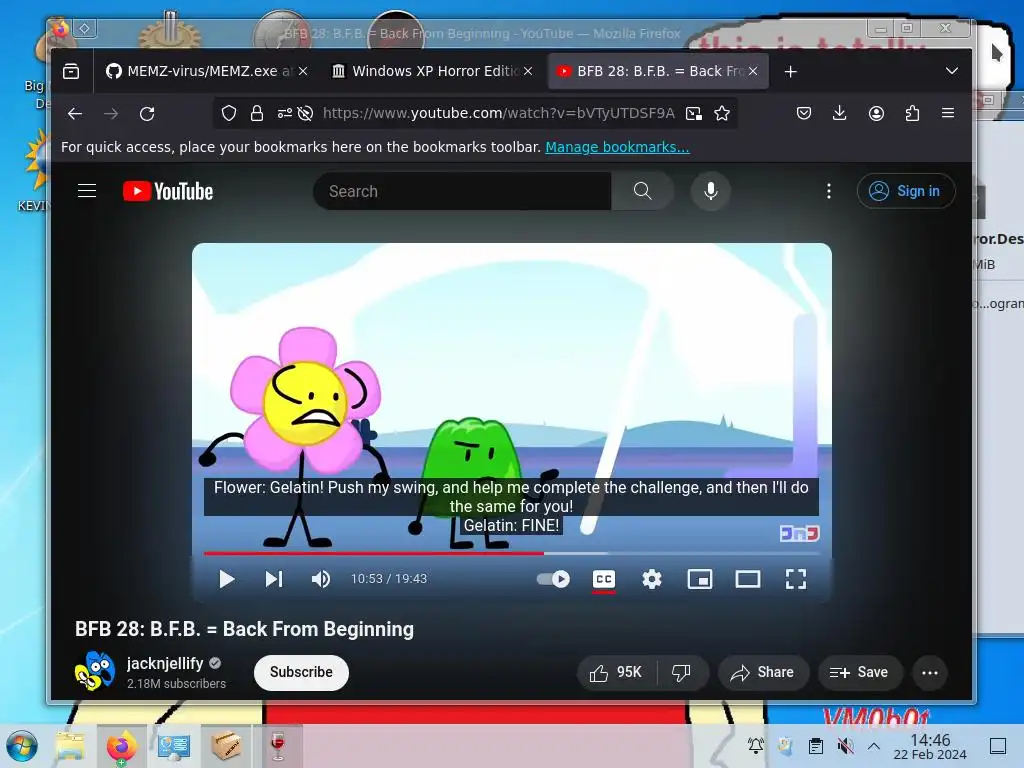Open Firefox application hamburger menu

[948, 114]
